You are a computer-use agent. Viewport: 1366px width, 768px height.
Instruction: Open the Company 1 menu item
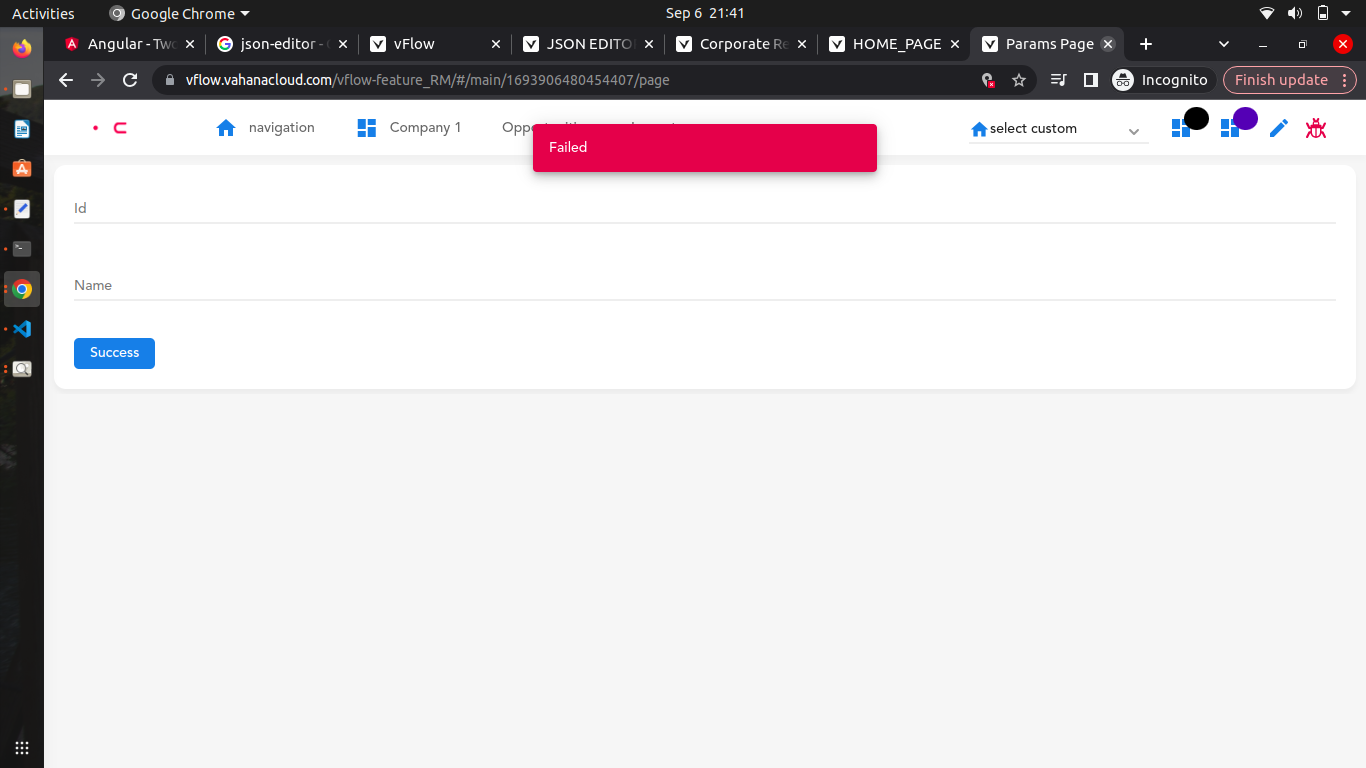(425, 128)
